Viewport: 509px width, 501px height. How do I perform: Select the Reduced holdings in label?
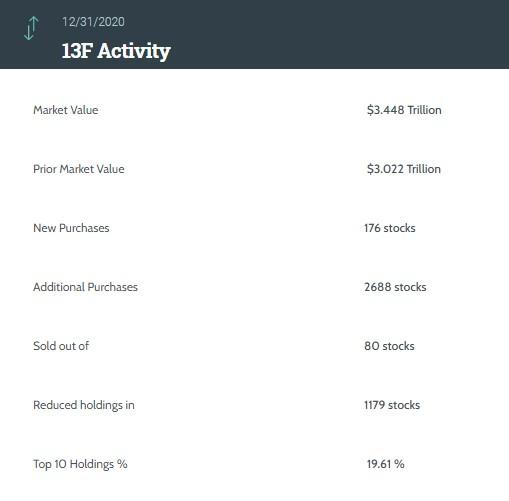tap(84, 405)
